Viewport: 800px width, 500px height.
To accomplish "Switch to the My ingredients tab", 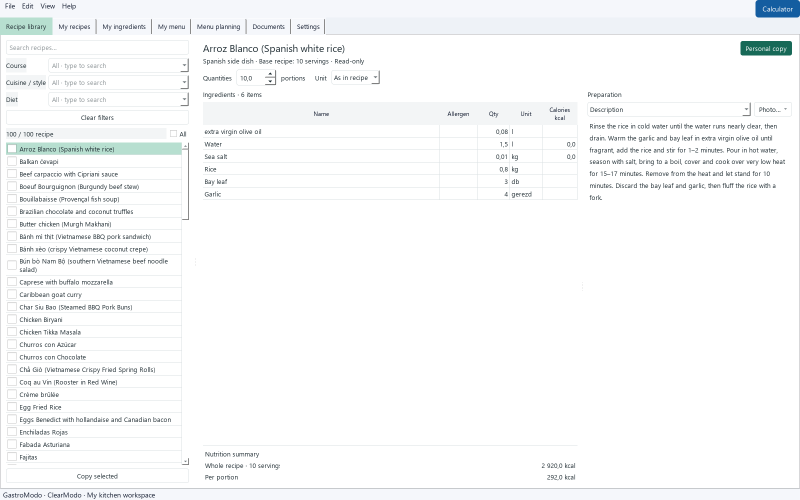I will point(124,27).
